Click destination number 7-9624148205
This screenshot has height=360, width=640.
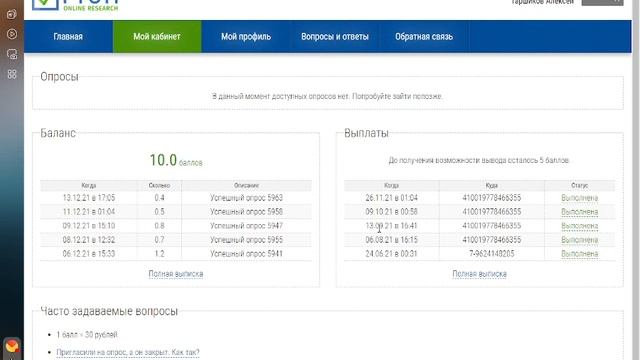point(491,253)
